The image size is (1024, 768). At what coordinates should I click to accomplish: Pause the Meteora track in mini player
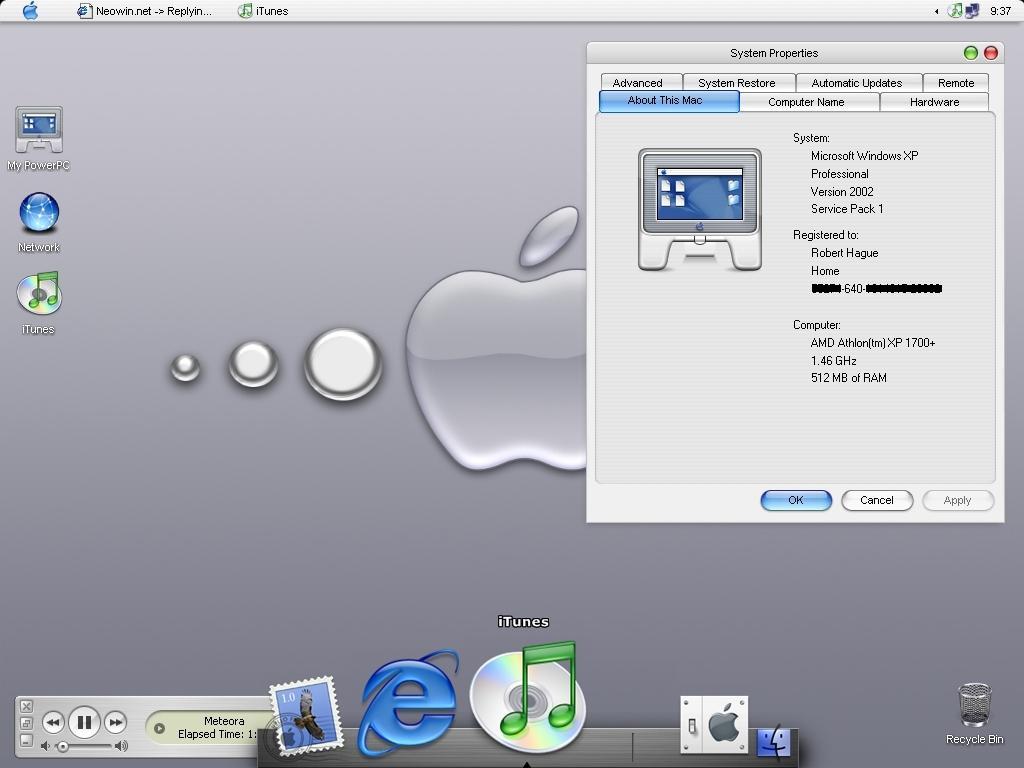(84, 722)
